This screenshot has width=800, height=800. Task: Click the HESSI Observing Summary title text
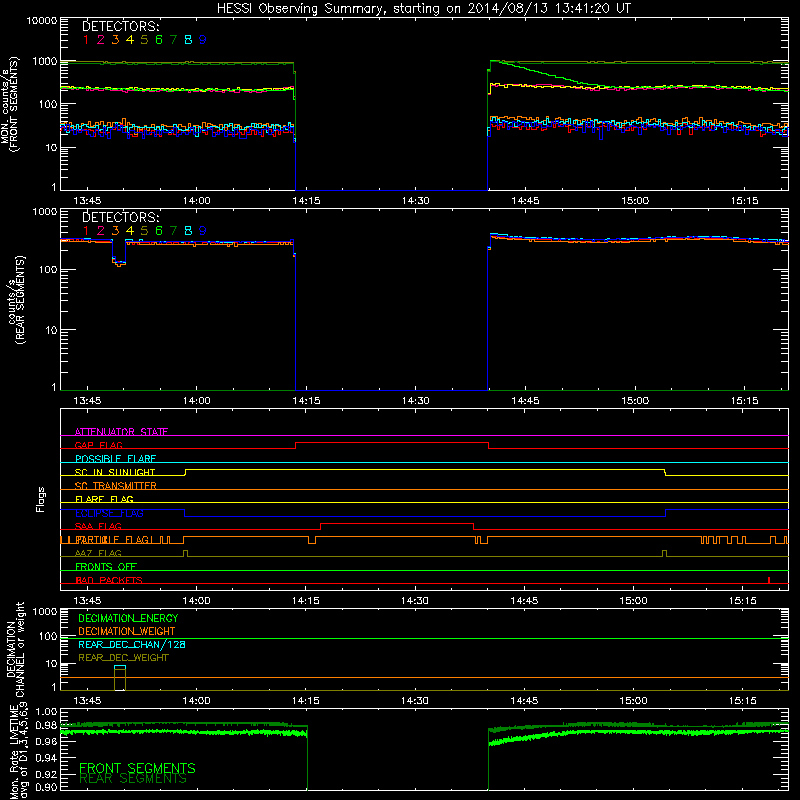coord(423,8)
